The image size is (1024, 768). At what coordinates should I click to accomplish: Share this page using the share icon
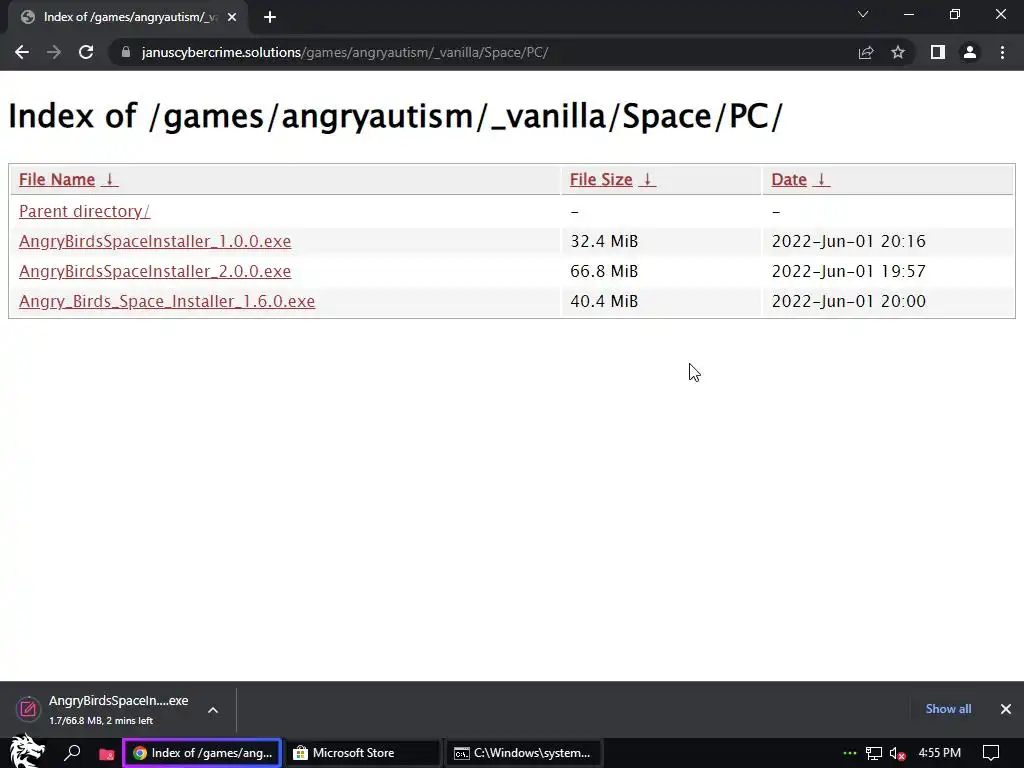coord(865,52)
